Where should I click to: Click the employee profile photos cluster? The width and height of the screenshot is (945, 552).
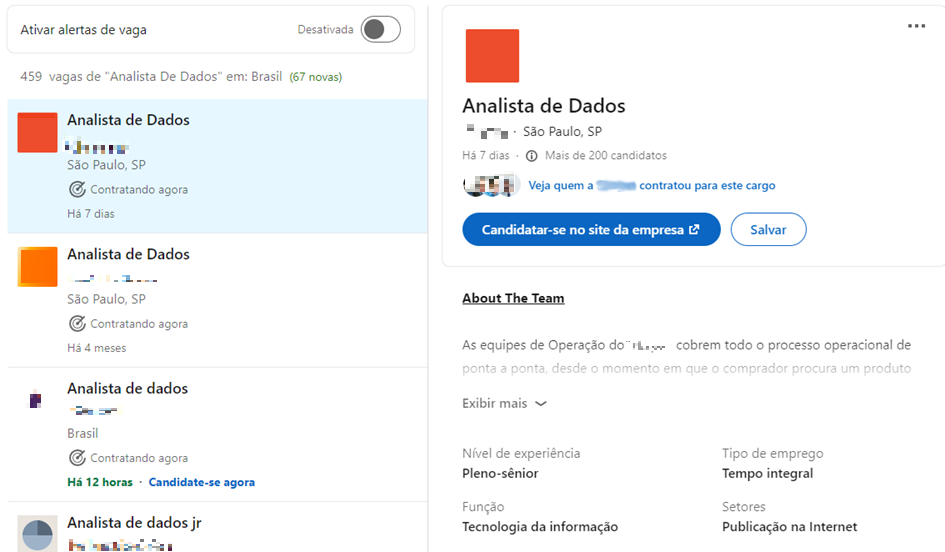492,185
